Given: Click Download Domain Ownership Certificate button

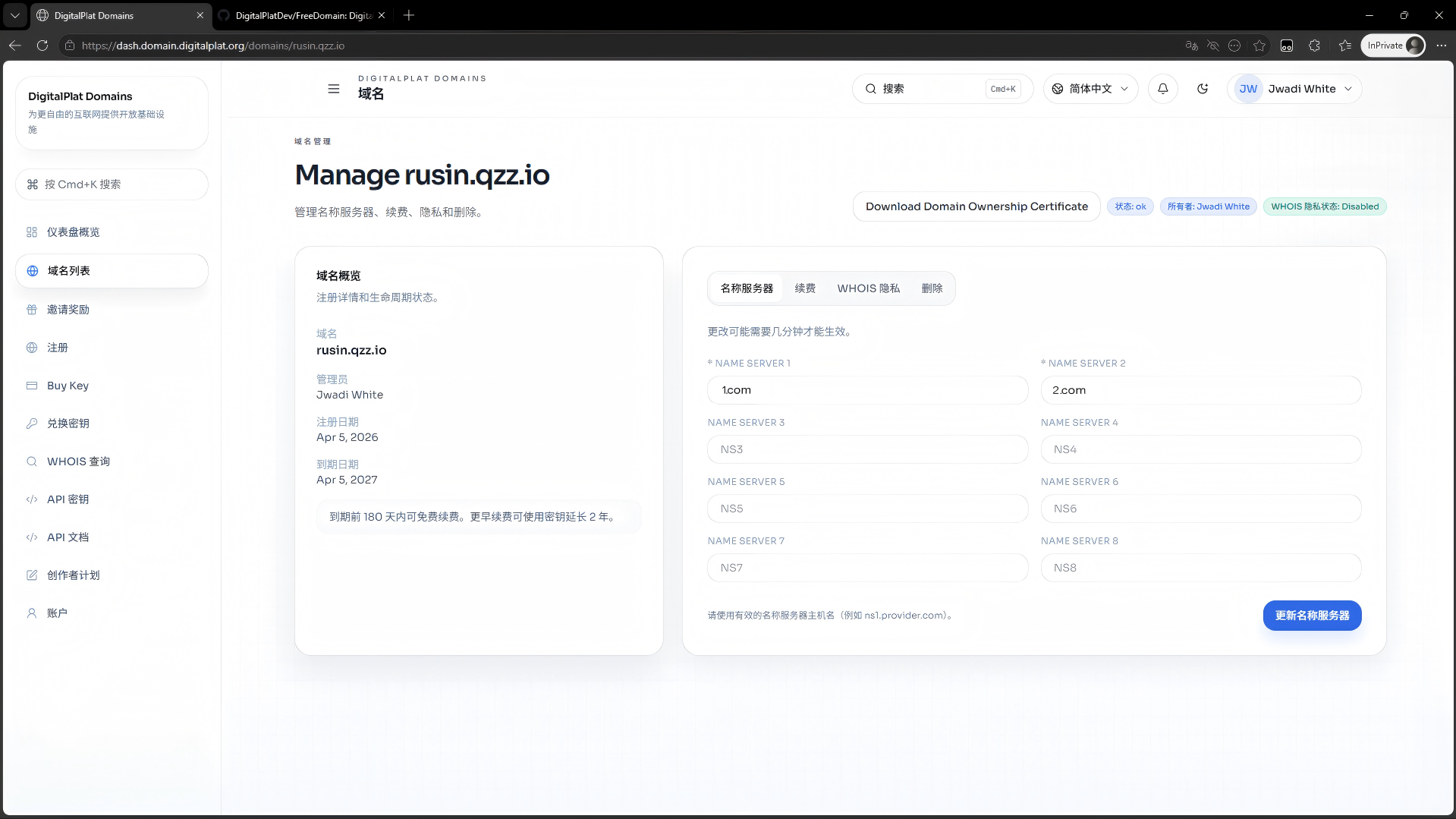Looking at the screenshot, I should click(976, 206).
